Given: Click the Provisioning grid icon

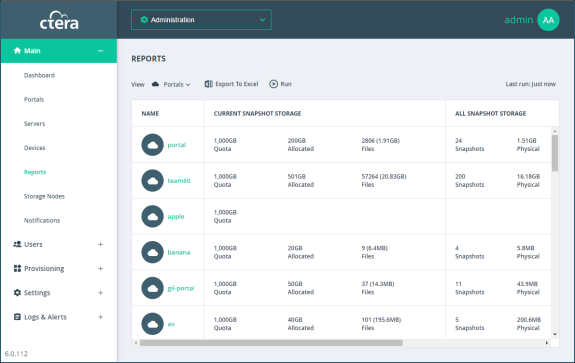Looking at the screenshot, I should (x=17, y=268).
